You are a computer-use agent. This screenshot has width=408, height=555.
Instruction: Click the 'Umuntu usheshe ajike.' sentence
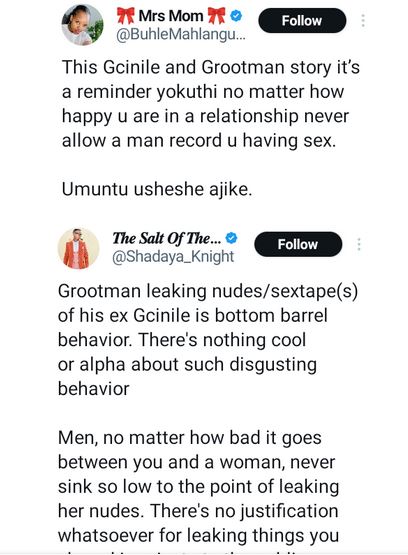coord(157,189)
